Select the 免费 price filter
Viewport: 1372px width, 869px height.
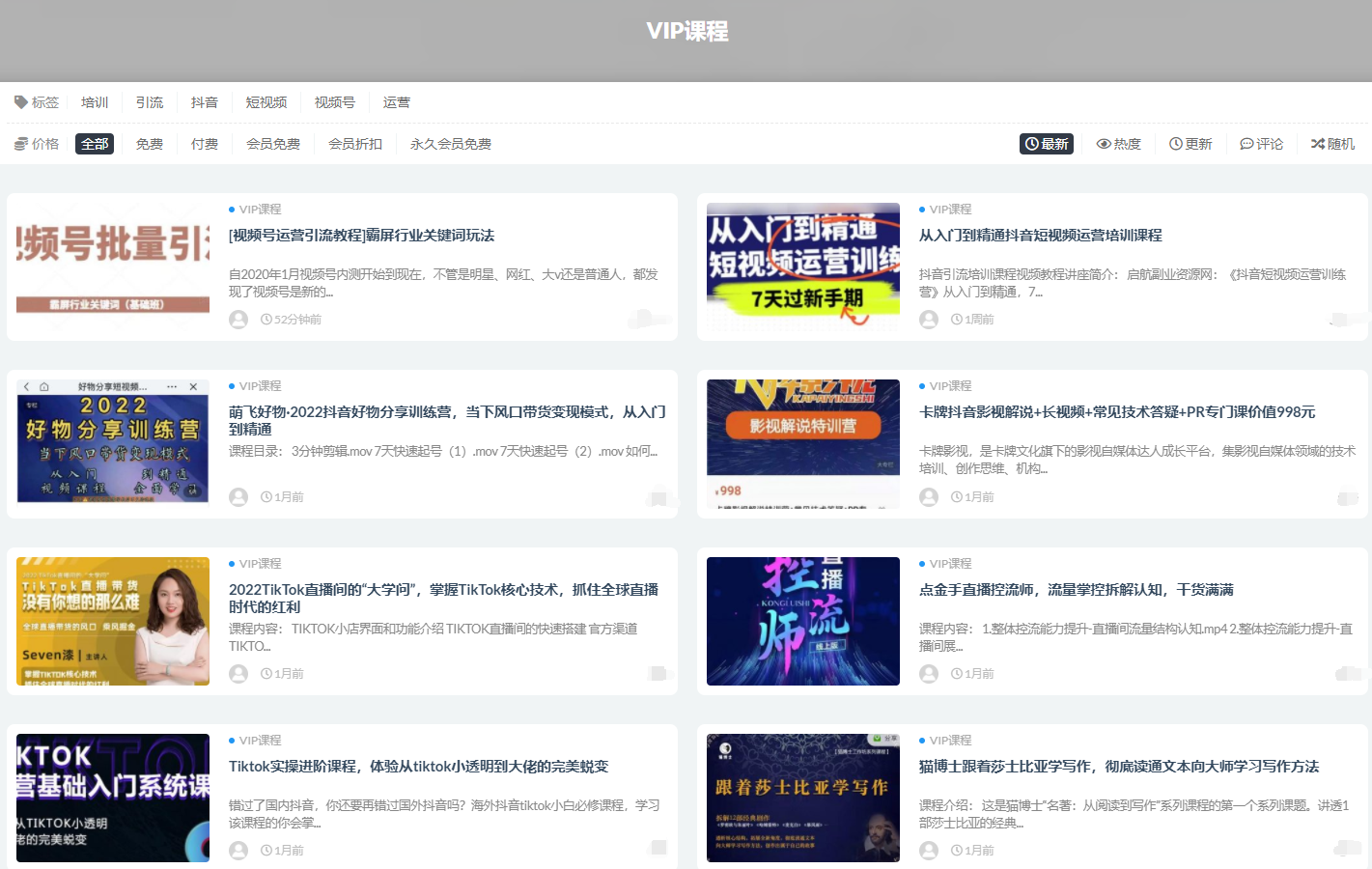(x=150, y=144)
